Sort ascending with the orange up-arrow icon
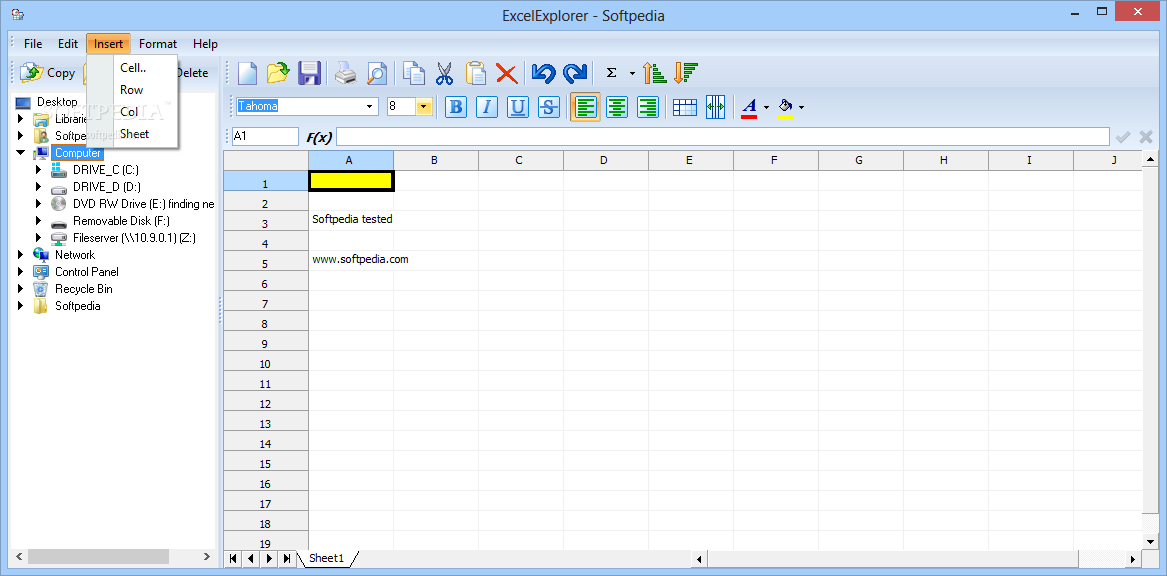Image resolution: width=1167 pixels, height=576 pixels. coord(655,73)
